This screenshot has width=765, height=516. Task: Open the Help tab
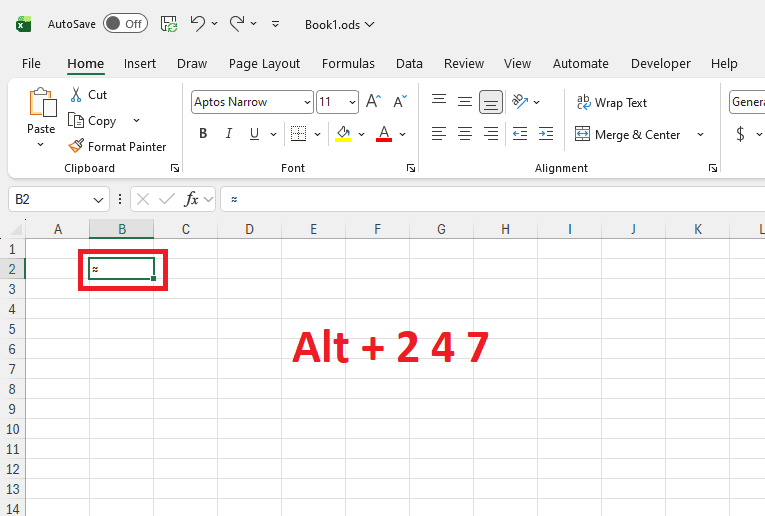724,64
